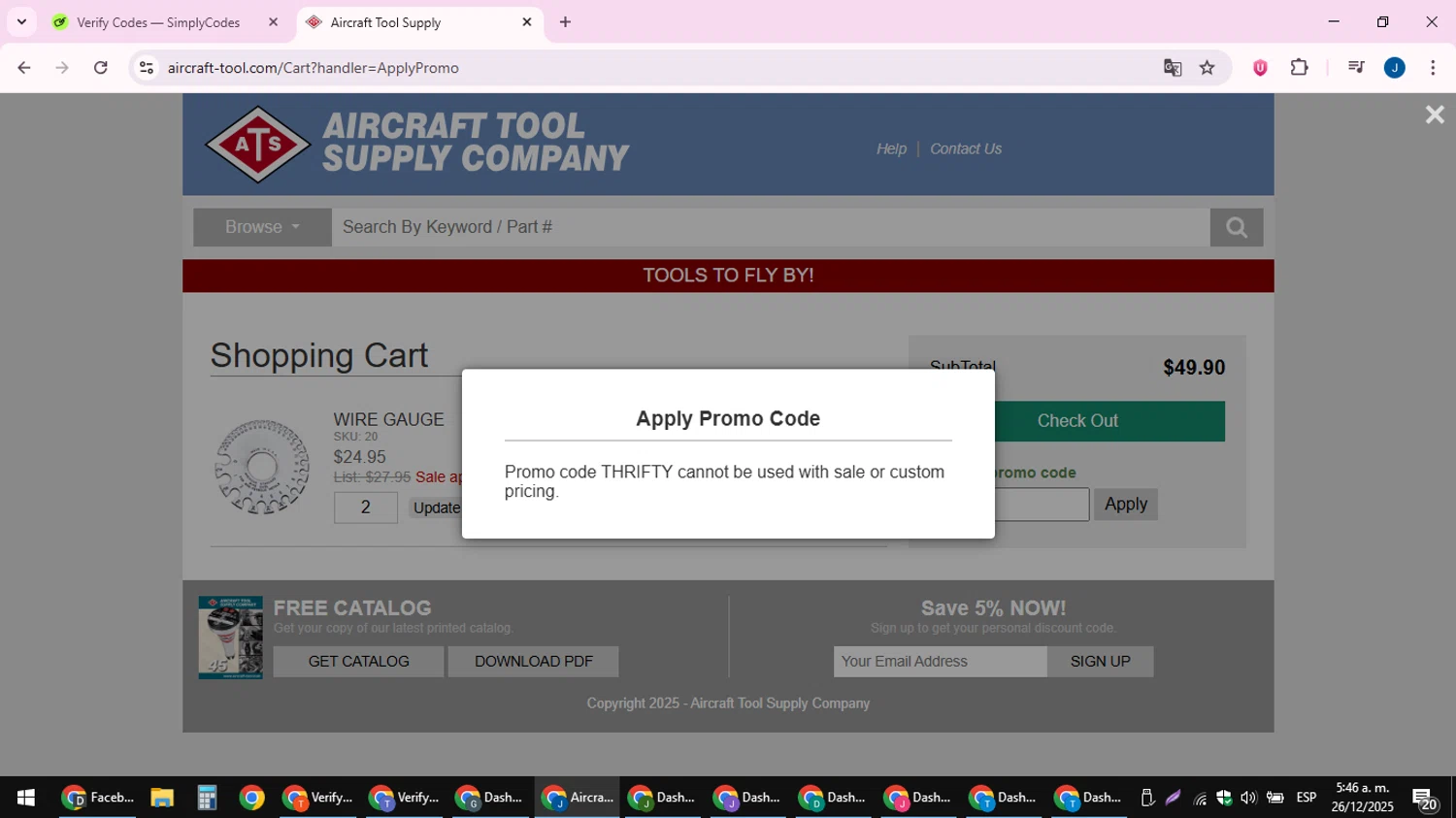Open the battery tray icon
Screen dimensions: 1456x818
pos(1274,798)
